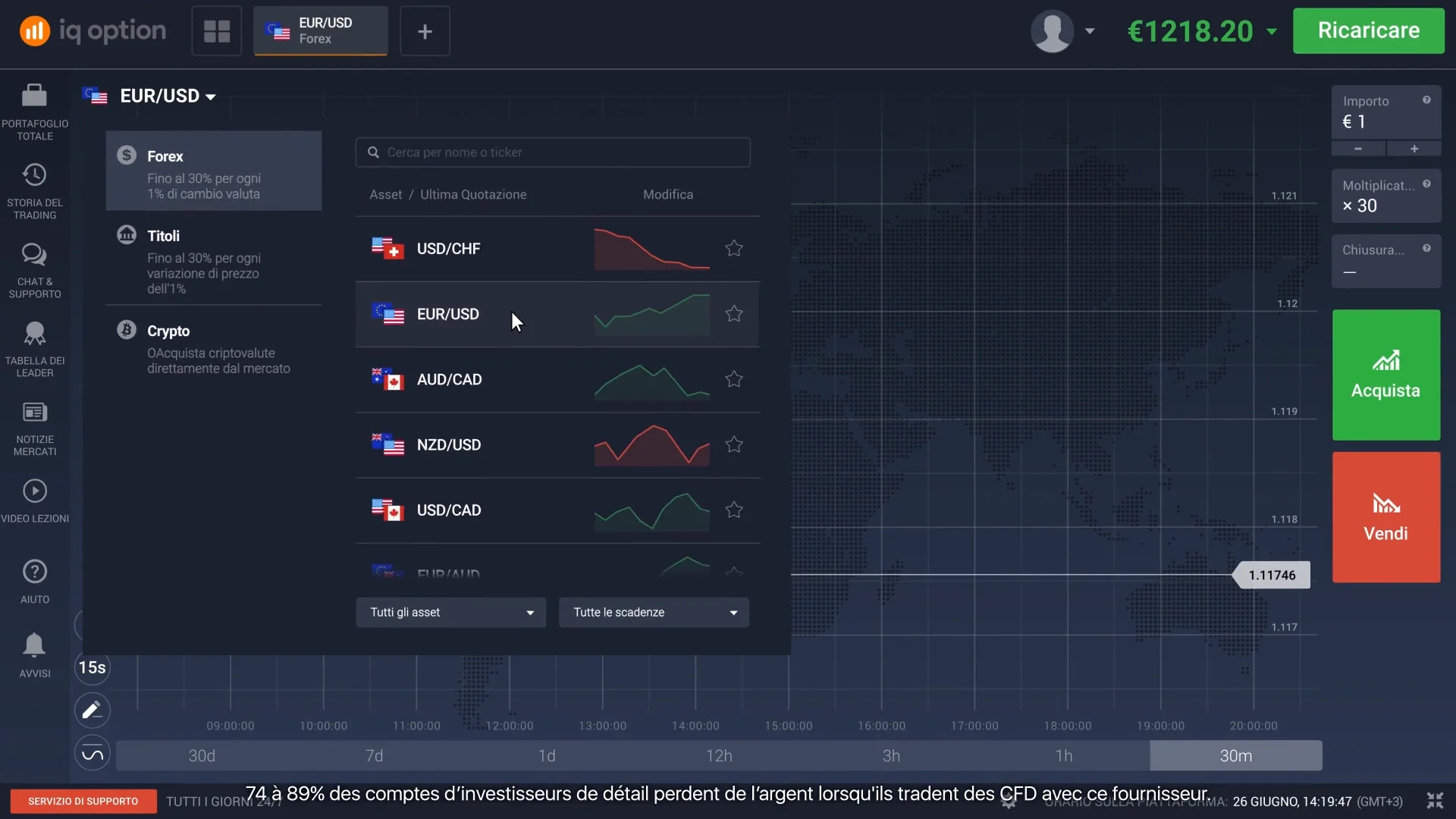Open the Tutti gli asset dropdown
The width and height of the screenshot is (1456, 819).
coord(450,612)
